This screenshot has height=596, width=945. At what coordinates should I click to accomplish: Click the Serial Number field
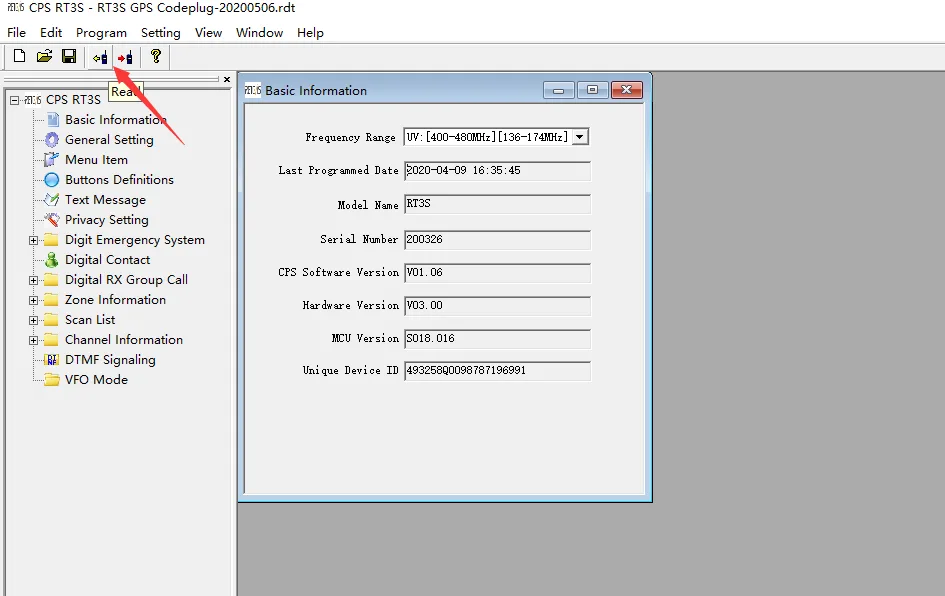coord(497,239)
